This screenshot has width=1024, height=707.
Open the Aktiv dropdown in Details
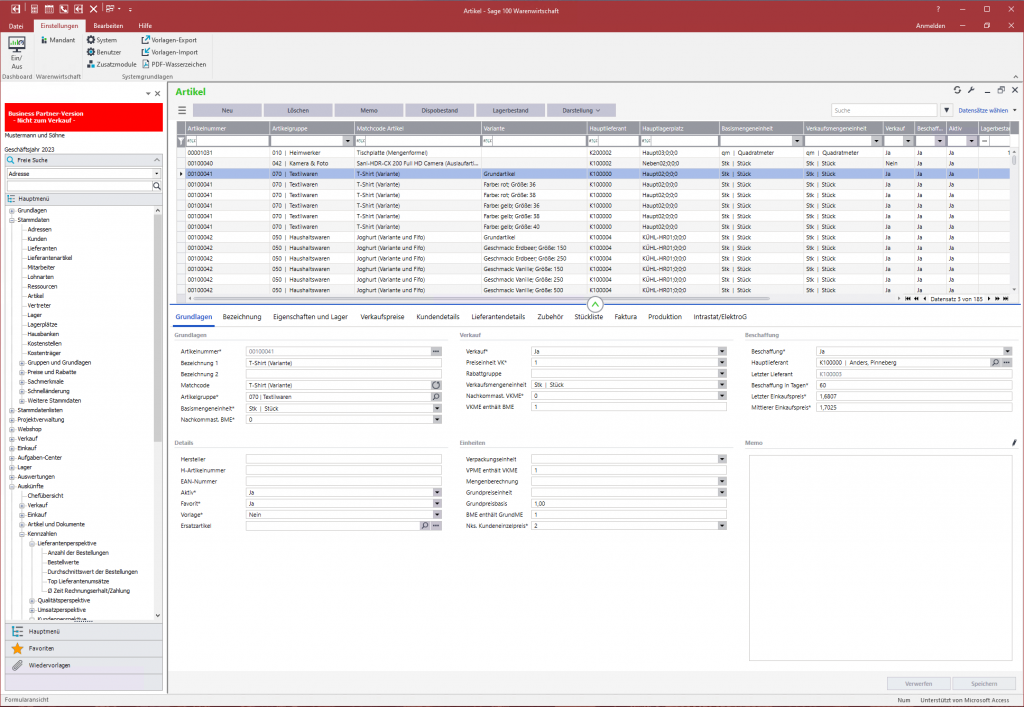pos(436,492)
